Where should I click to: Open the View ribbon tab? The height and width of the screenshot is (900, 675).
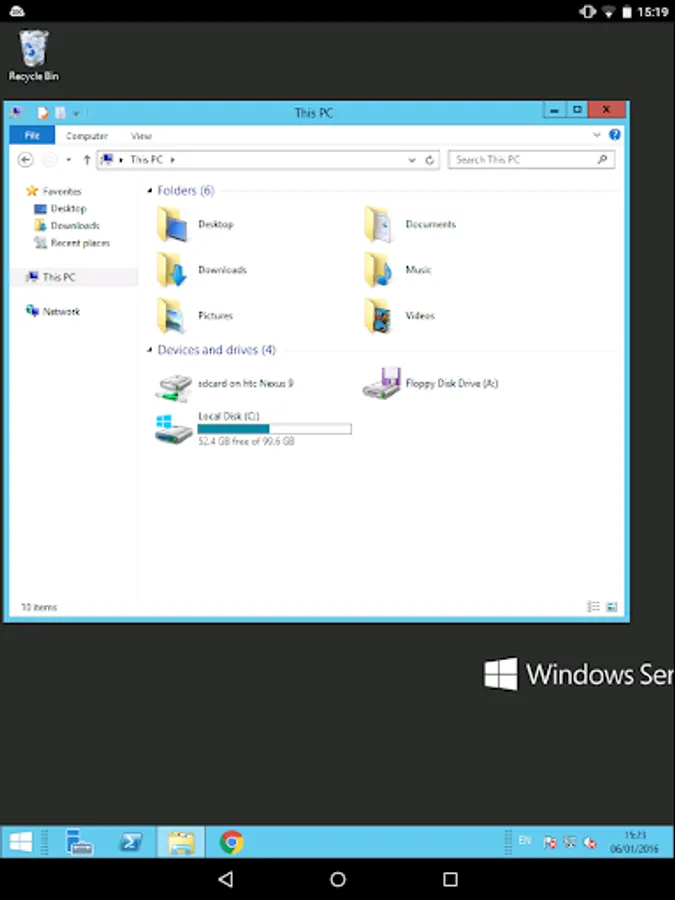[141, 136]
